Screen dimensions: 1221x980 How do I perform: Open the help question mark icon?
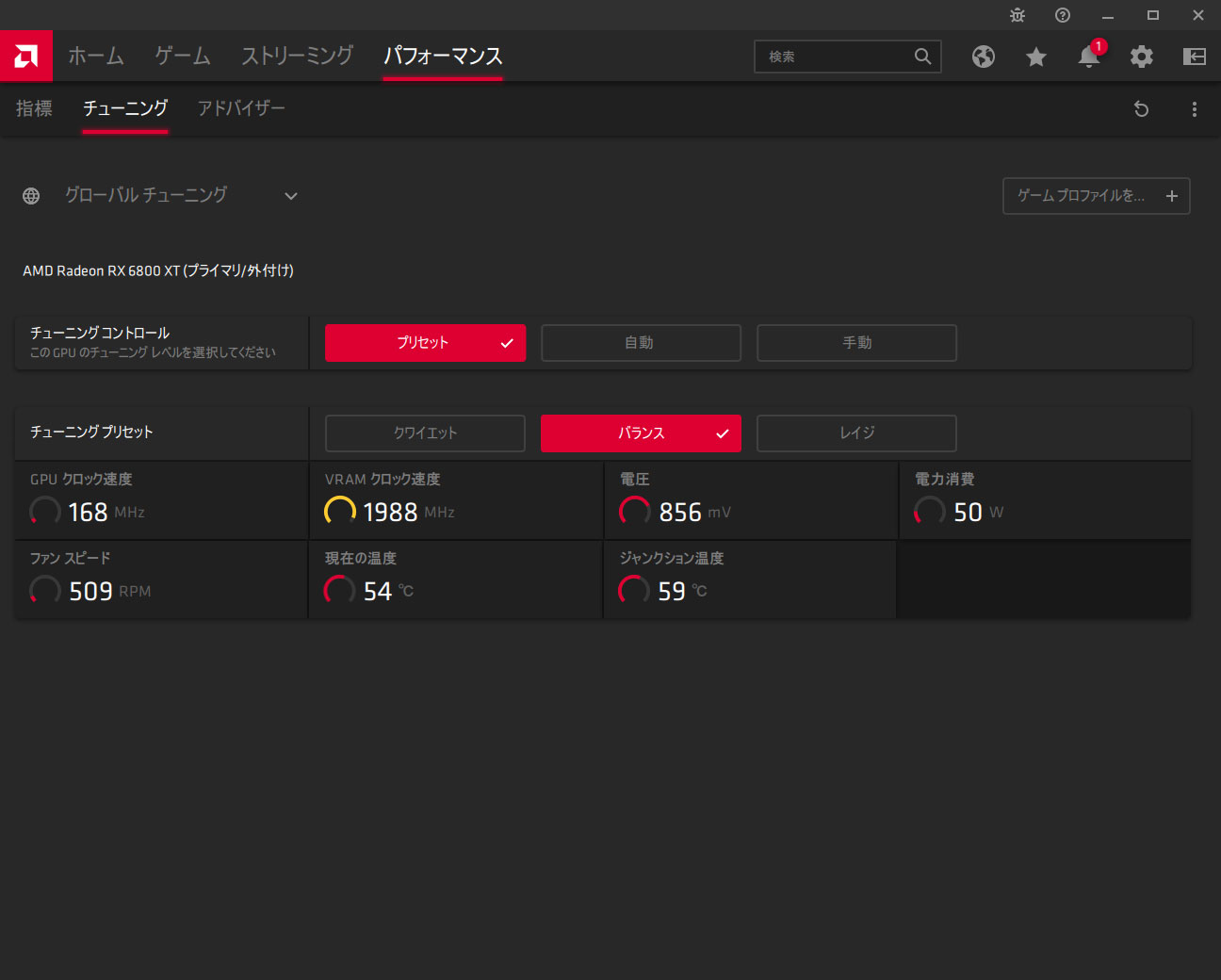(x=1063, y=15)
